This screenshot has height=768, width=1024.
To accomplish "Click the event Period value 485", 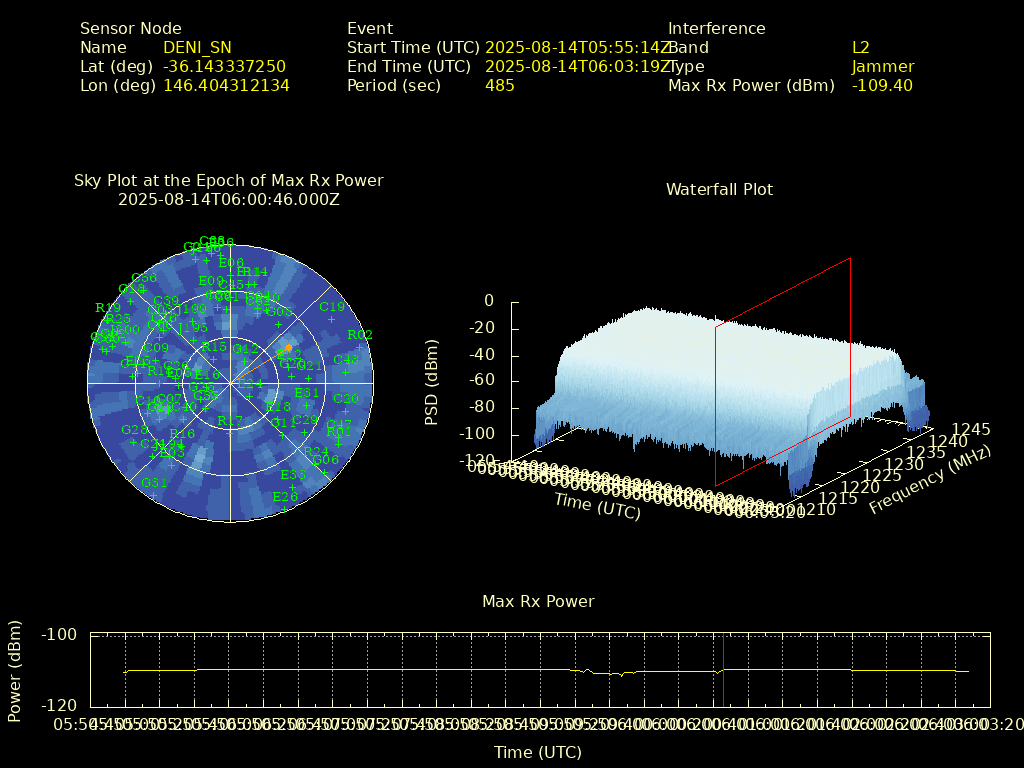I will tap(499, 86).
